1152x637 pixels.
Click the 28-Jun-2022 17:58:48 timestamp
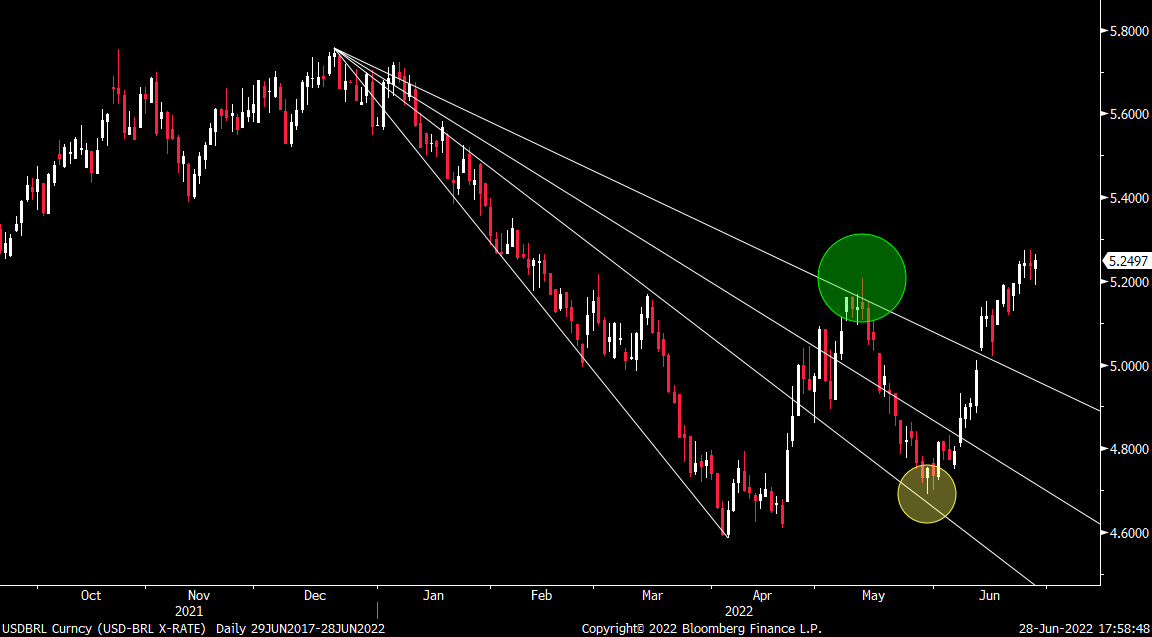point(1084,629)
